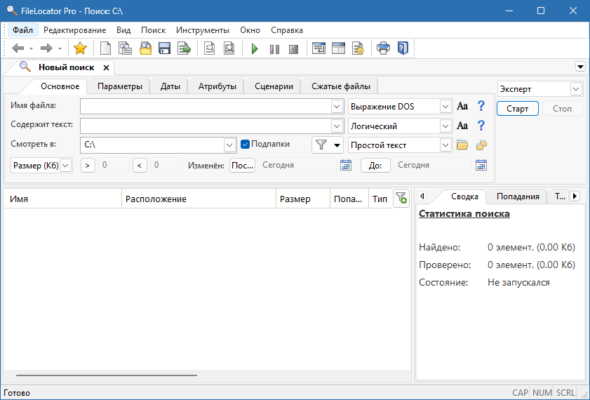Close the Новый поиск tab
The height and width of the screenshot is (400, 590).
click(106, 68)
